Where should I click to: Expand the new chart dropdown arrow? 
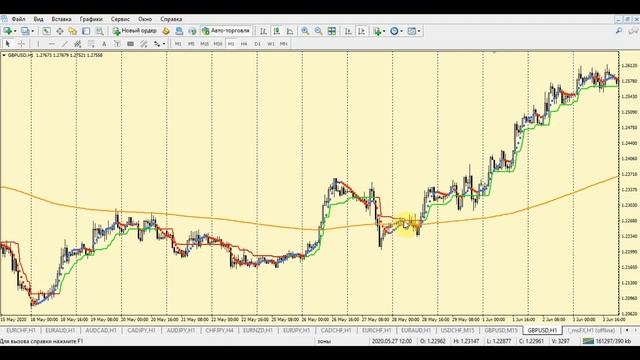point(15,31)
